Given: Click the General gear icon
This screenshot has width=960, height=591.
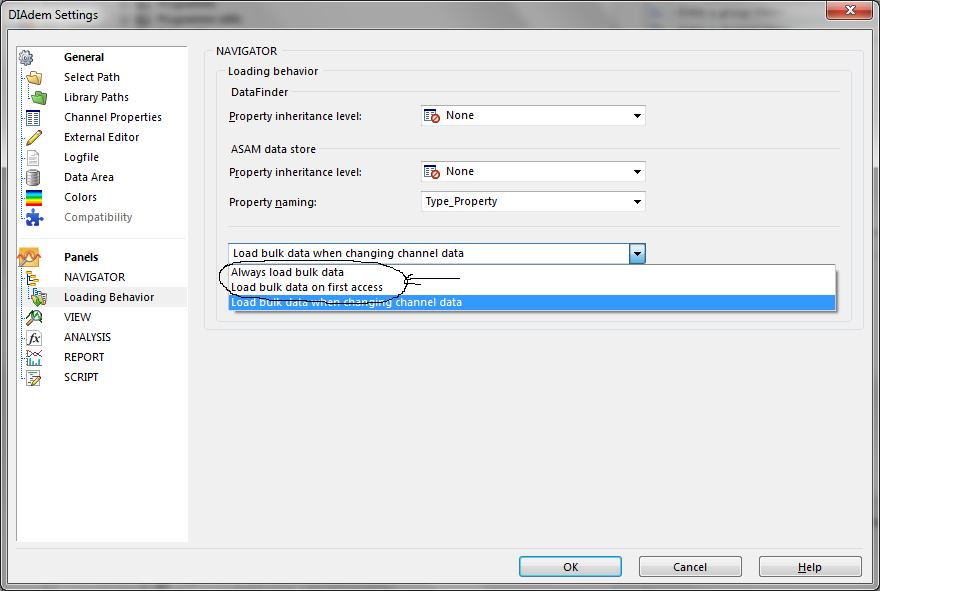Looking at the screenshot, I should click(x=26, y=58).
